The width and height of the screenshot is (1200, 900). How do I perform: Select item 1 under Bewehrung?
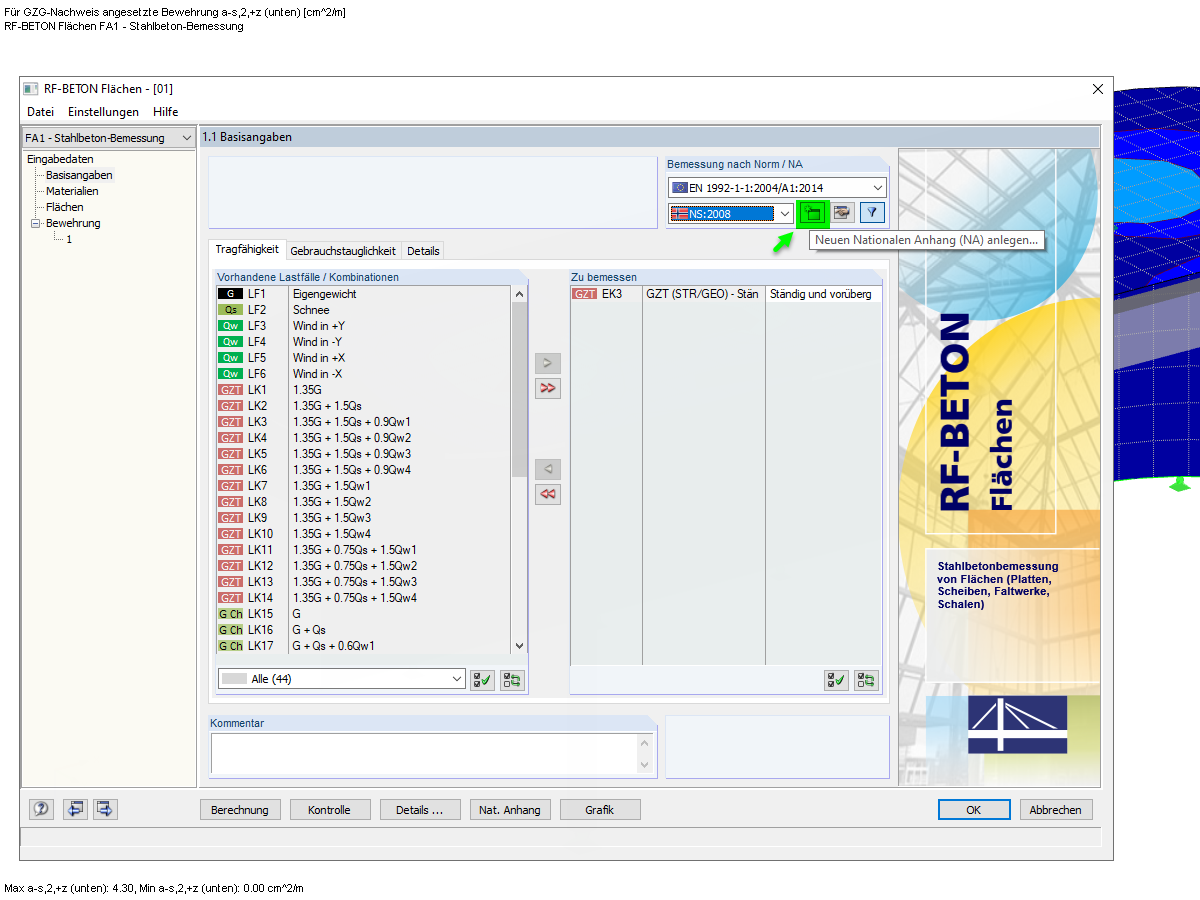tap(69, 239)
